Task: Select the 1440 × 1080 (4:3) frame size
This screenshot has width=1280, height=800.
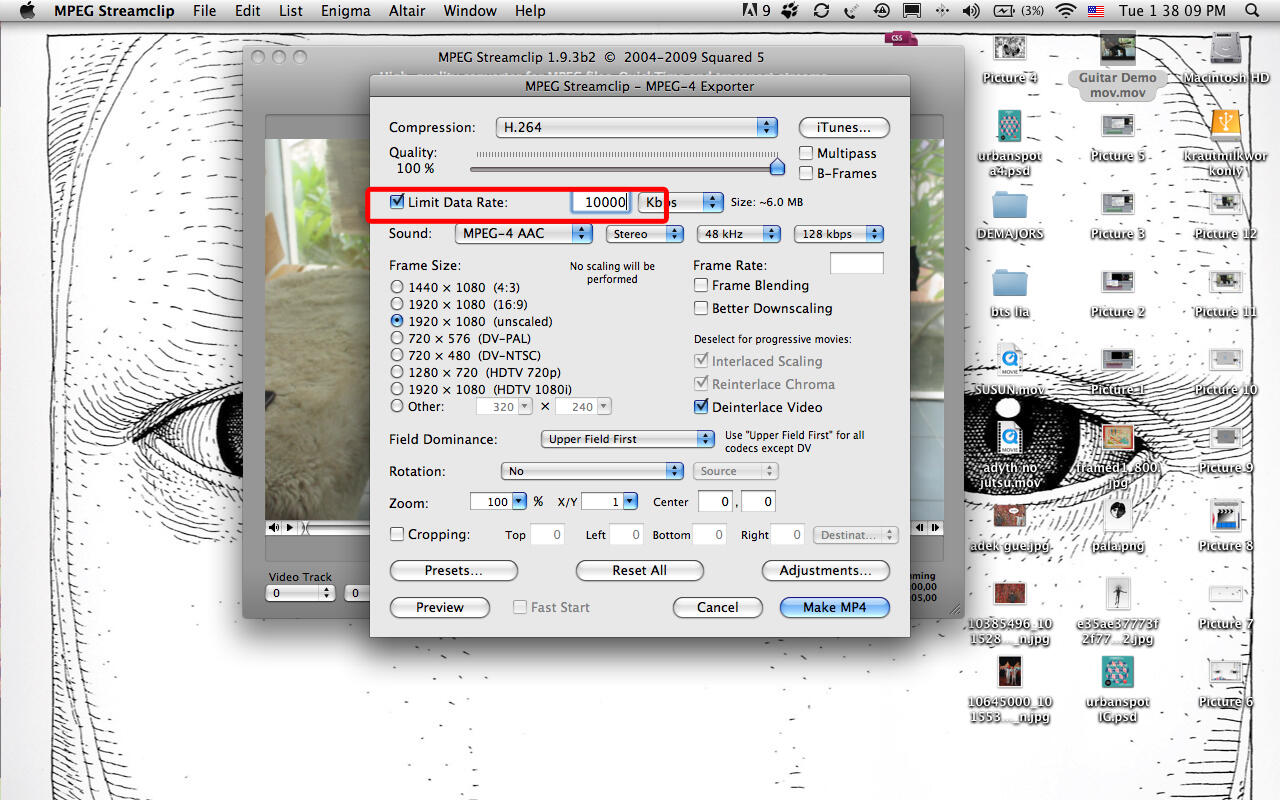Action: pyautogui.click(x=397, y=287)
